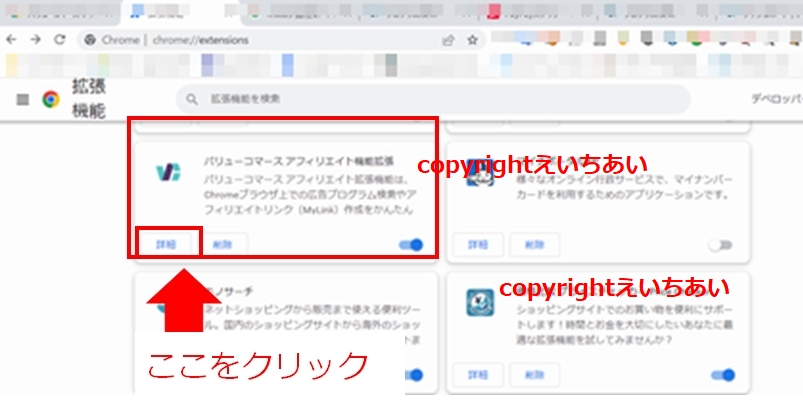Reload the chrome://extensions page

(60, 40)
